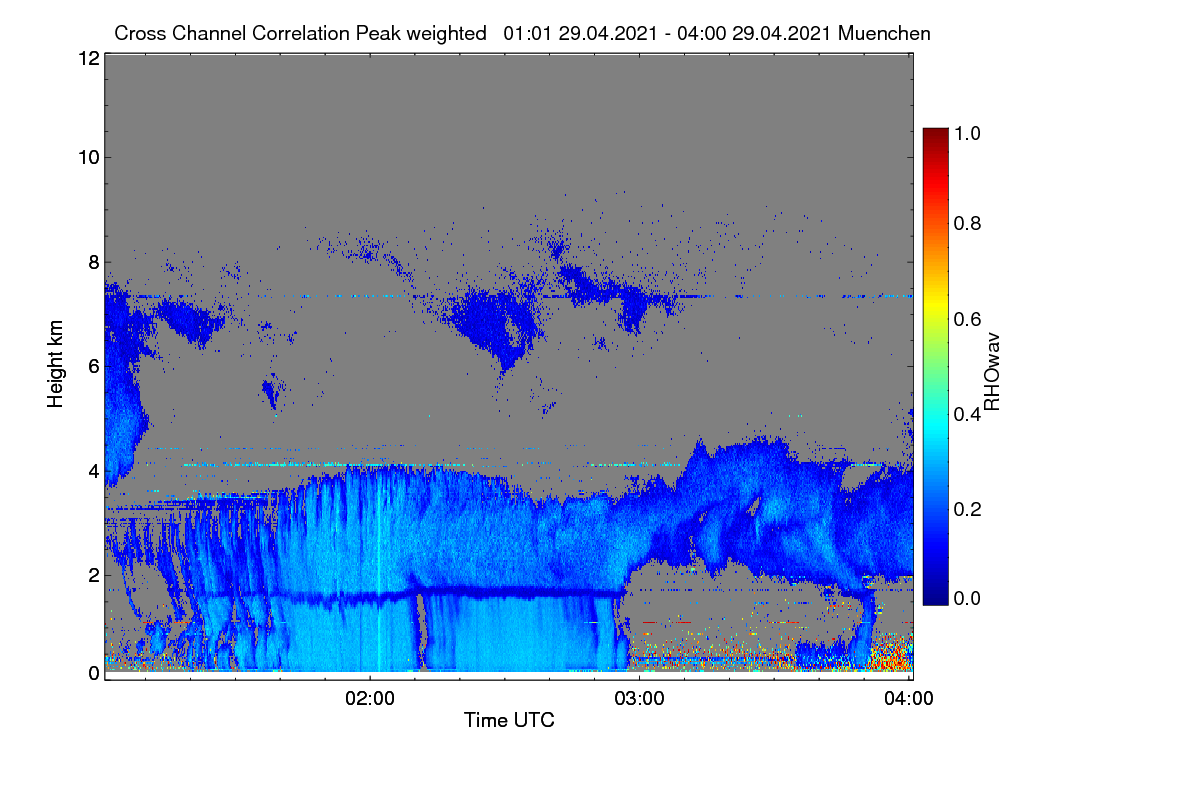Click the colorbar value 0.8
The image size is (1200, 800).
969,223
